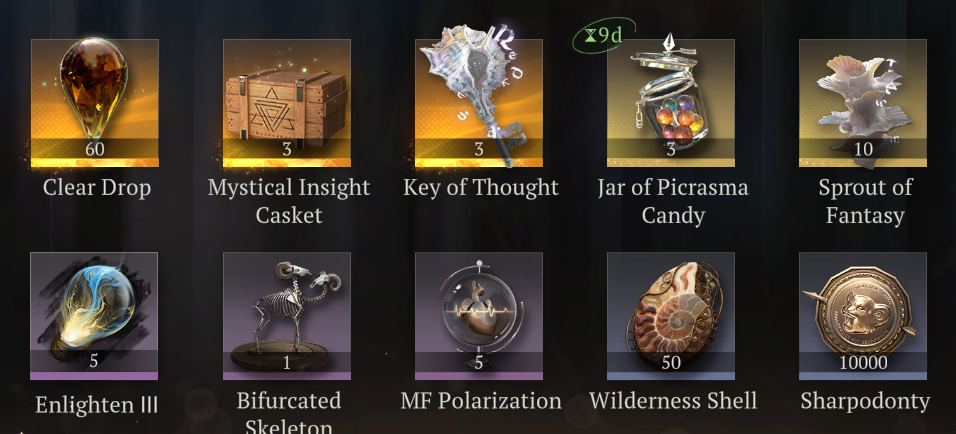
Task: Click the Key of Thought shell key
Action: pos(479,102)
